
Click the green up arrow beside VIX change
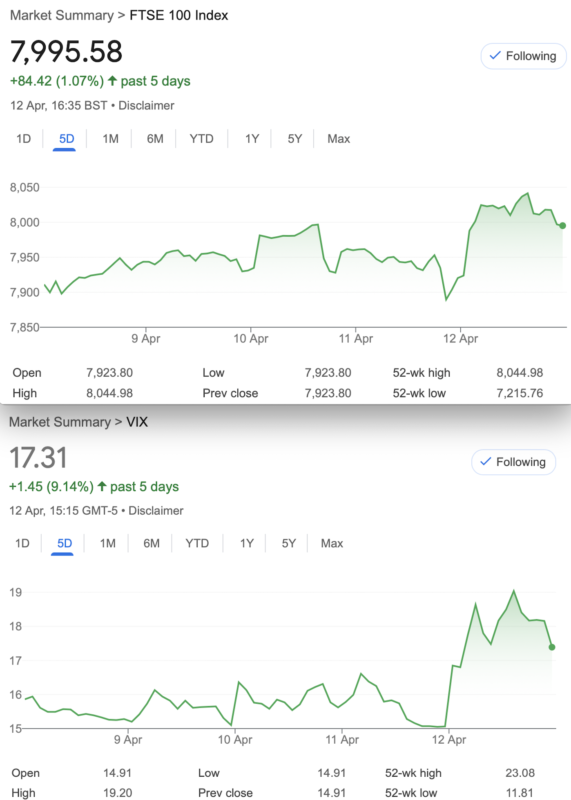pyautogui.click(x=102, y=486)
